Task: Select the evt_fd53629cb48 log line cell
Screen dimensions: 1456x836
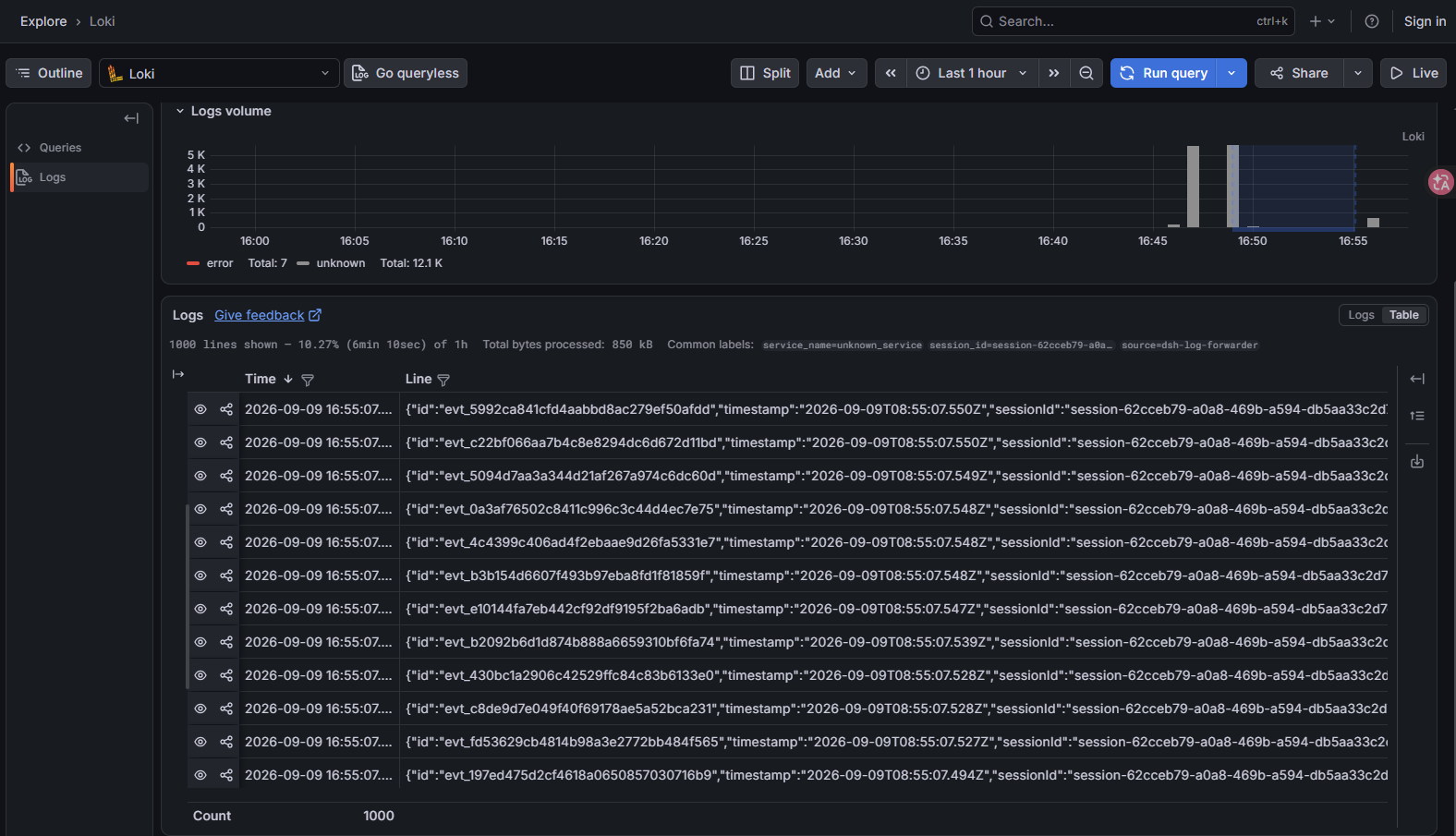Action: [x=894, y=742]
